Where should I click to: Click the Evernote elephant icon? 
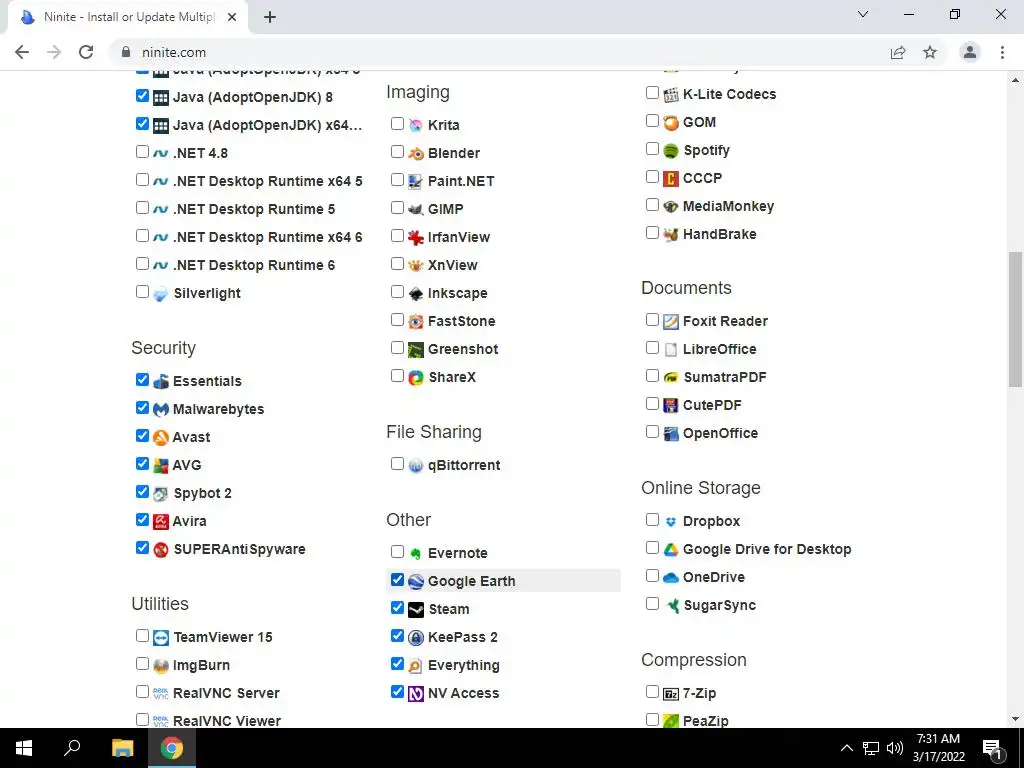pos(416,554)
